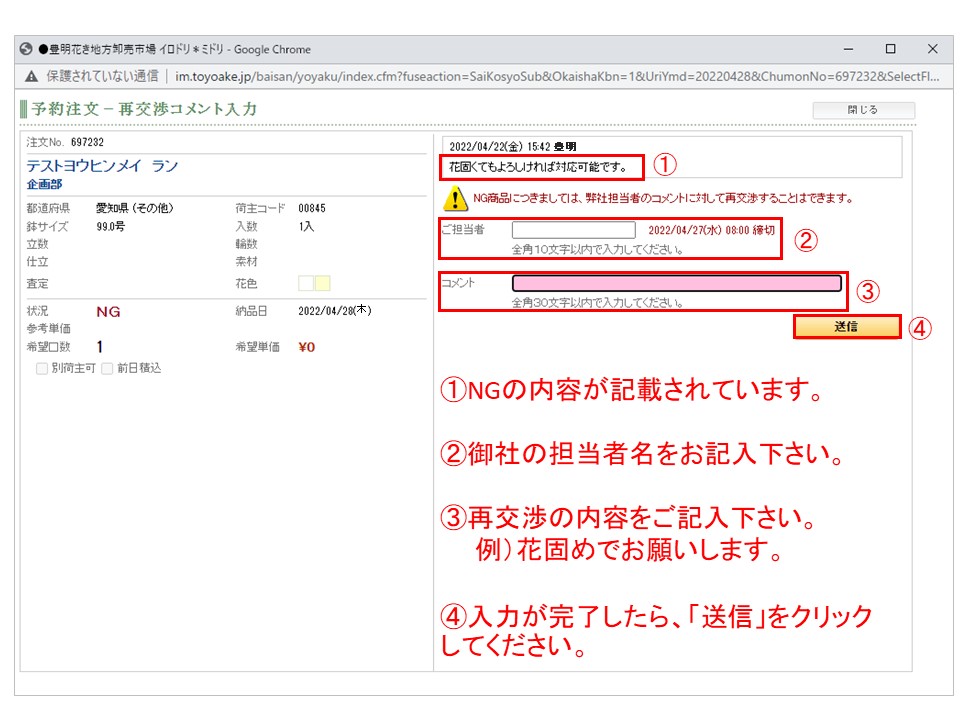
Task: Click the circled number ③ annotation
Action: coord(869,292)
